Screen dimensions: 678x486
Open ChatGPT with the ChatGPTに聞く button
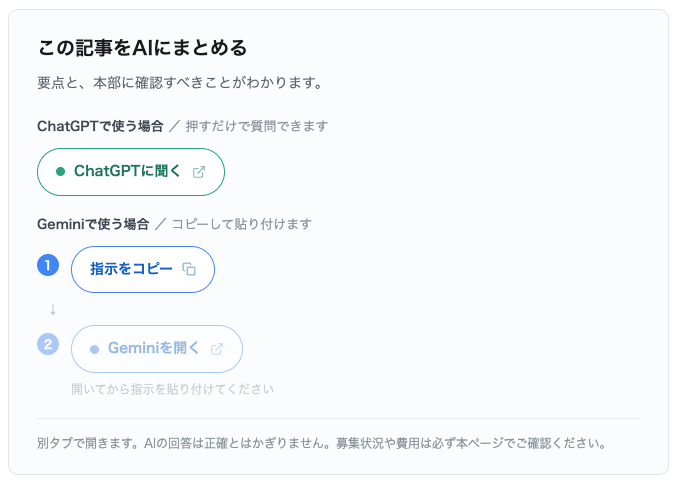click(131, 172)
